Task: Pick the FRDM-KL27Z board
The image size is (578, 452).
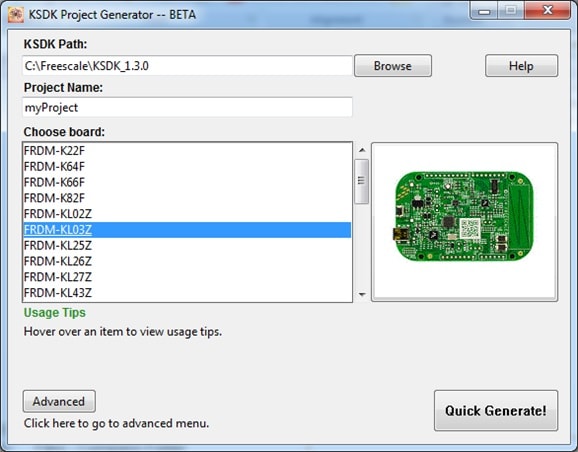Action: click(187, 277)
